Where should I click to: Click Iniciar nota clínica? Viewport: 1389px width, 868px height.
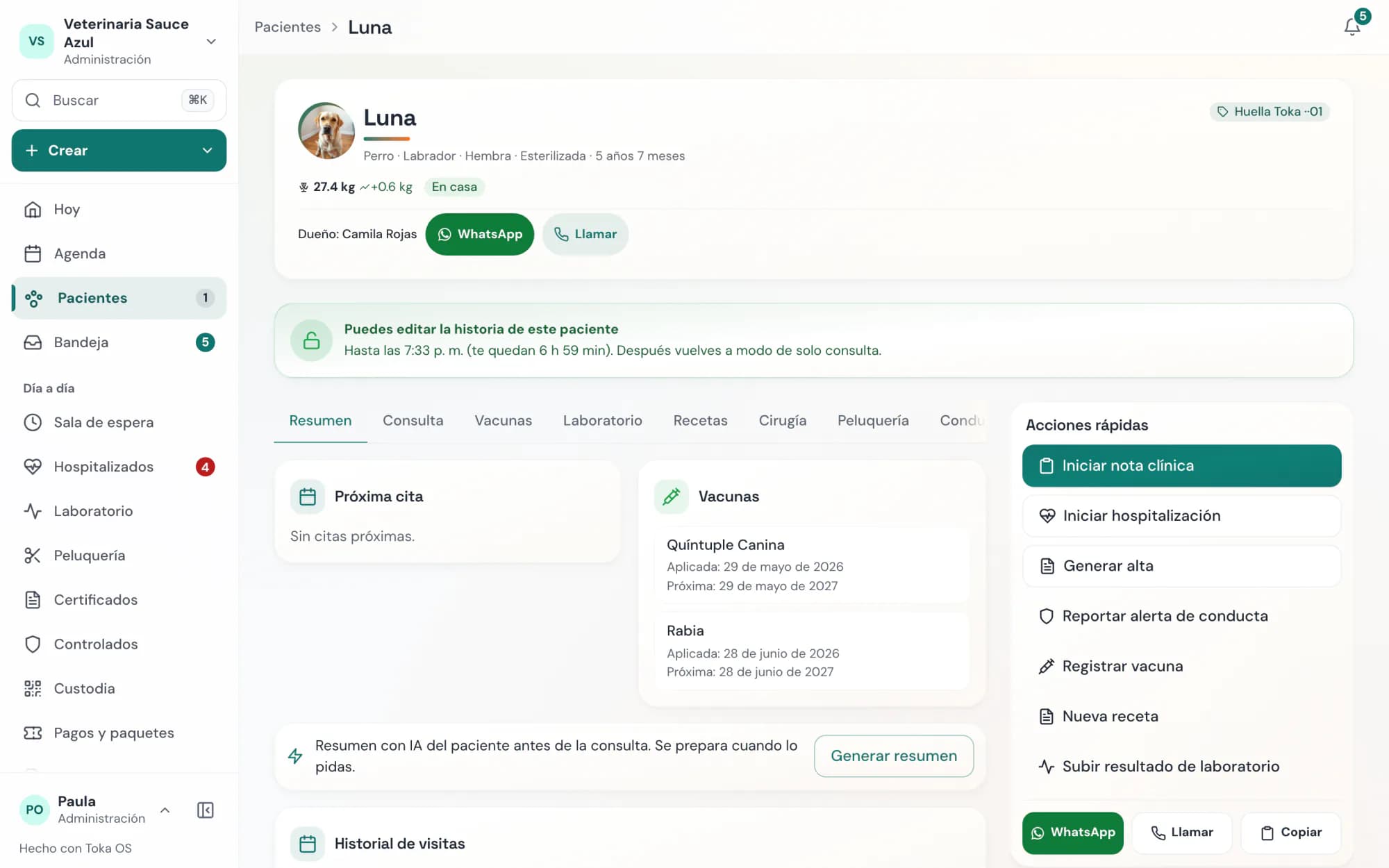1181,466
